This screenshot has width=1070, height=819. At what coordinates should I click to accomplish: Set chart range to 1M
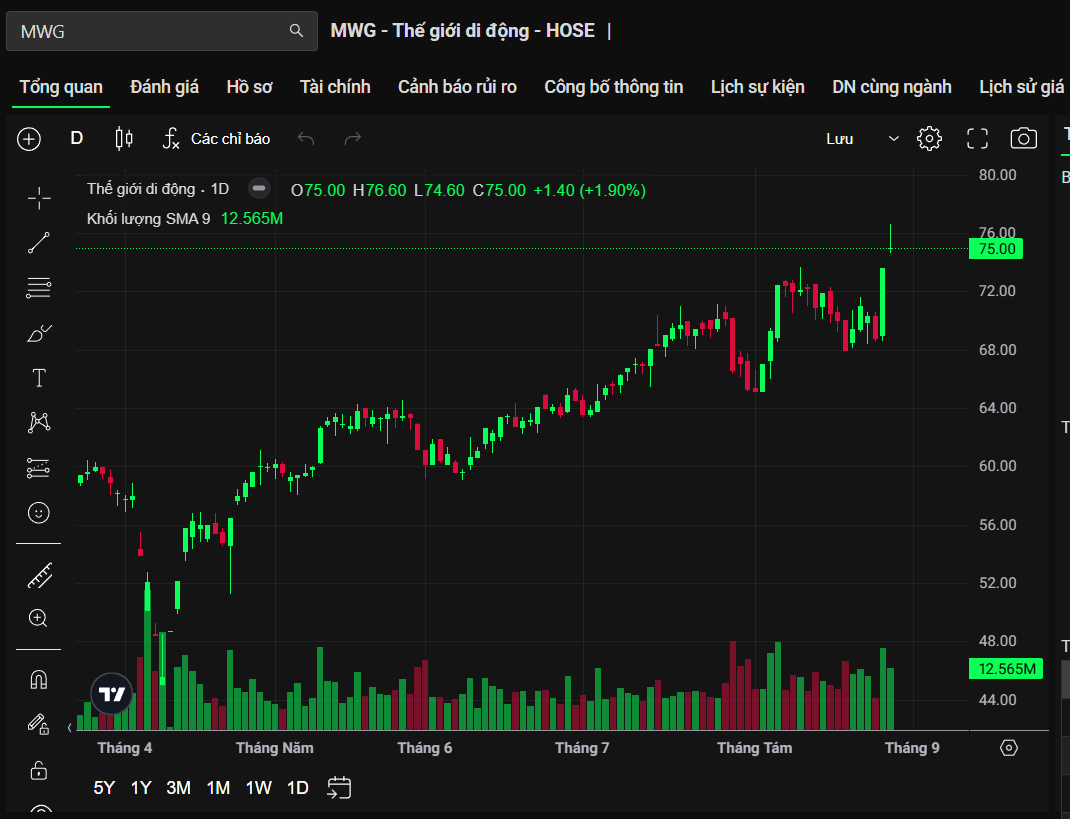(218, 788)
